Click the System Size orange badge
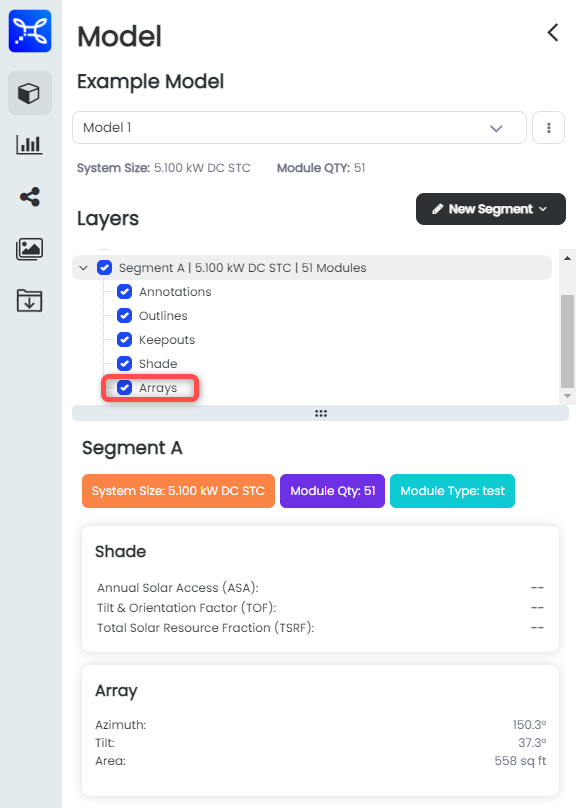 (x=178, y=491)
